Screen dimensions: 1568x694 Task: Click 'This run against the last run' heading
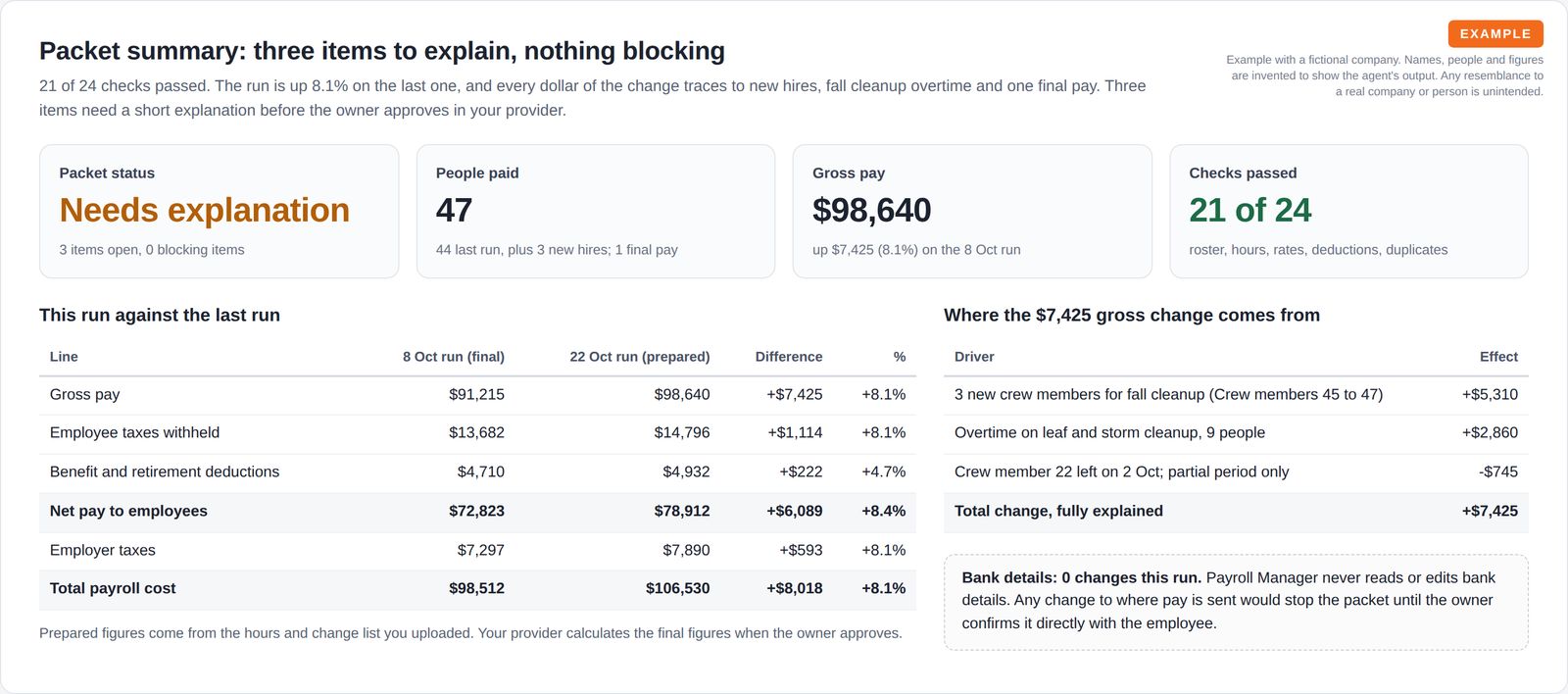pos(160,315)
